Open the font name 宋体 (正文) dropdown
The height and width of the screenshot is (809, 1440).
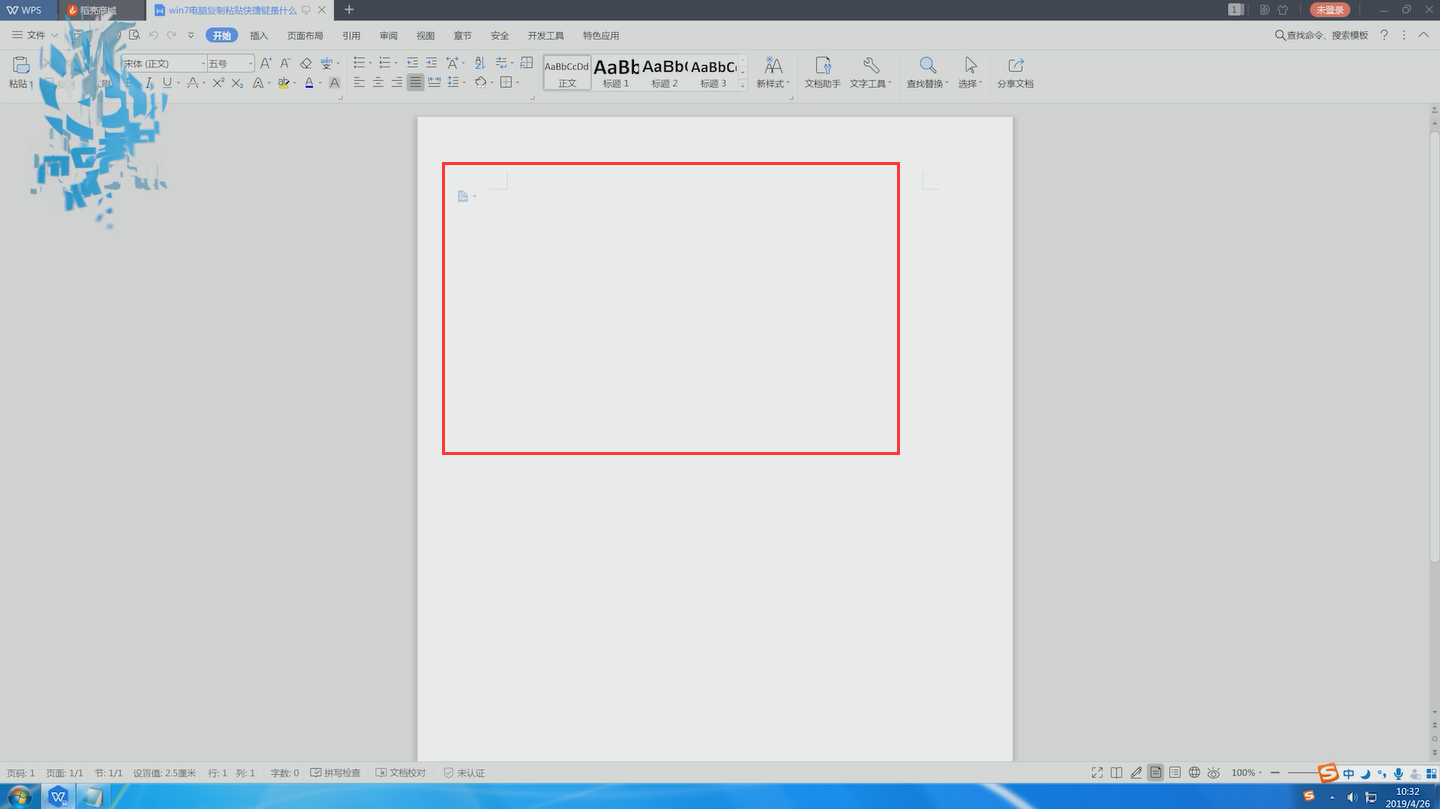(204, 64)
